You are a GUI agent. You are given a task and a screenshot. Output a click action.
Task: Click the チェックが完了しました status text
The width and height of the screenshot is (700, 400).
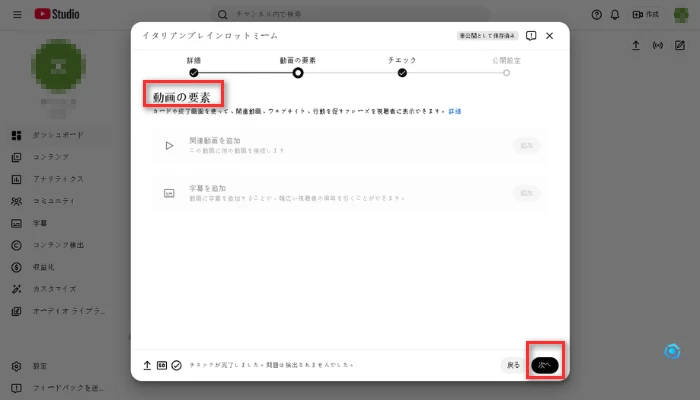click(x=271, y=365)
